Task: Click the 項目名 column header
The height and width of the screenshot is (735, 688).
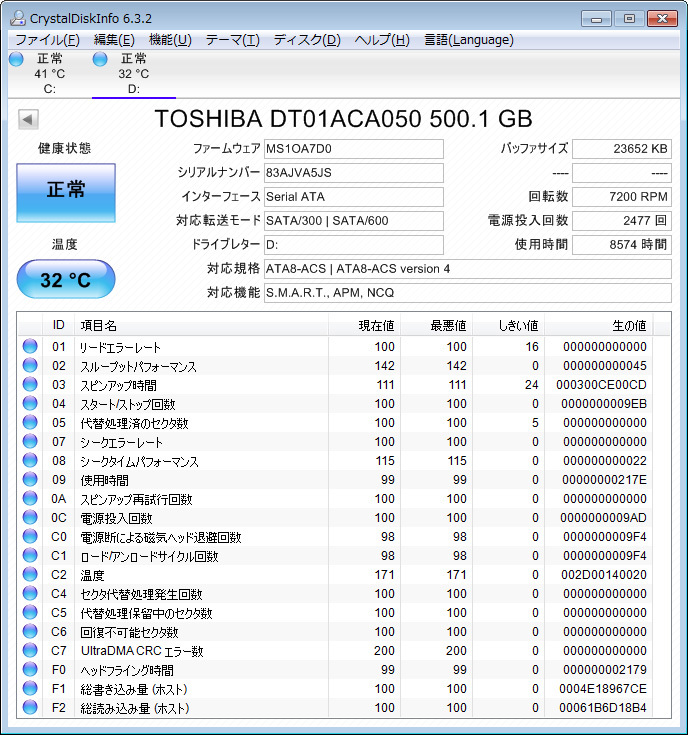Action: [x=202, y=325]
